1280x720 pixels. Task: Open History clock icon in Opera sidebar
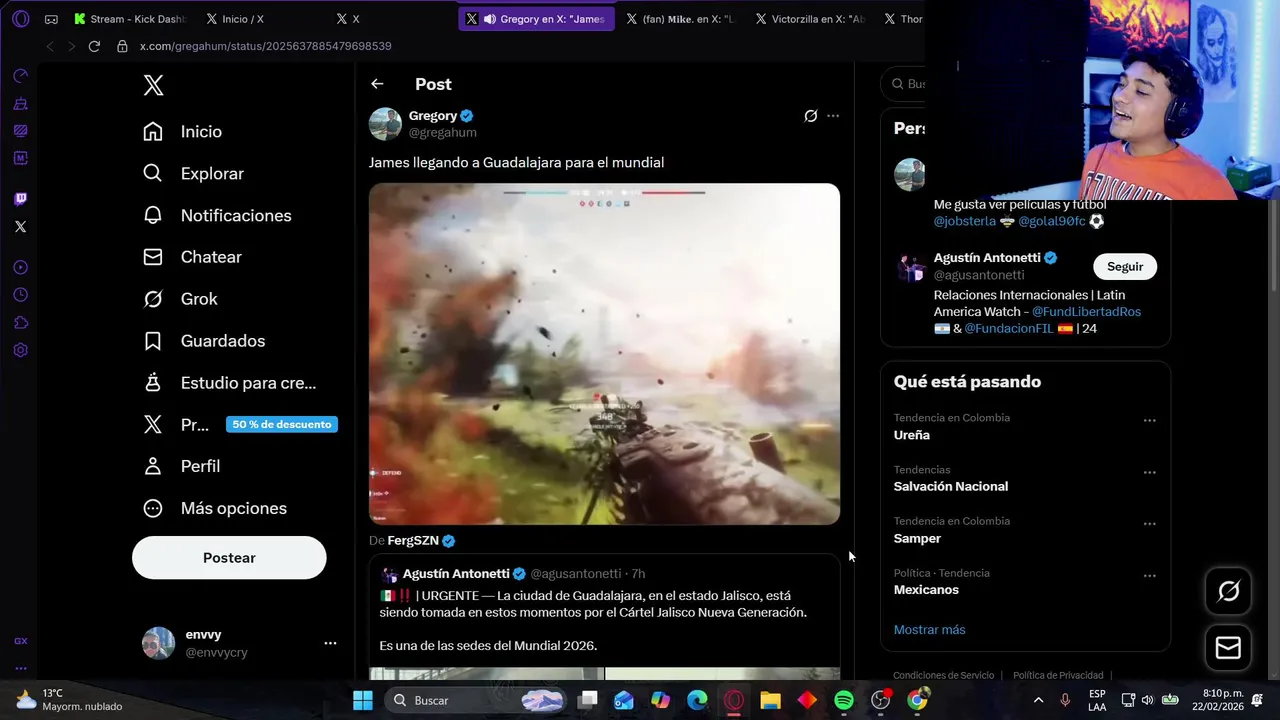(20, 295)
